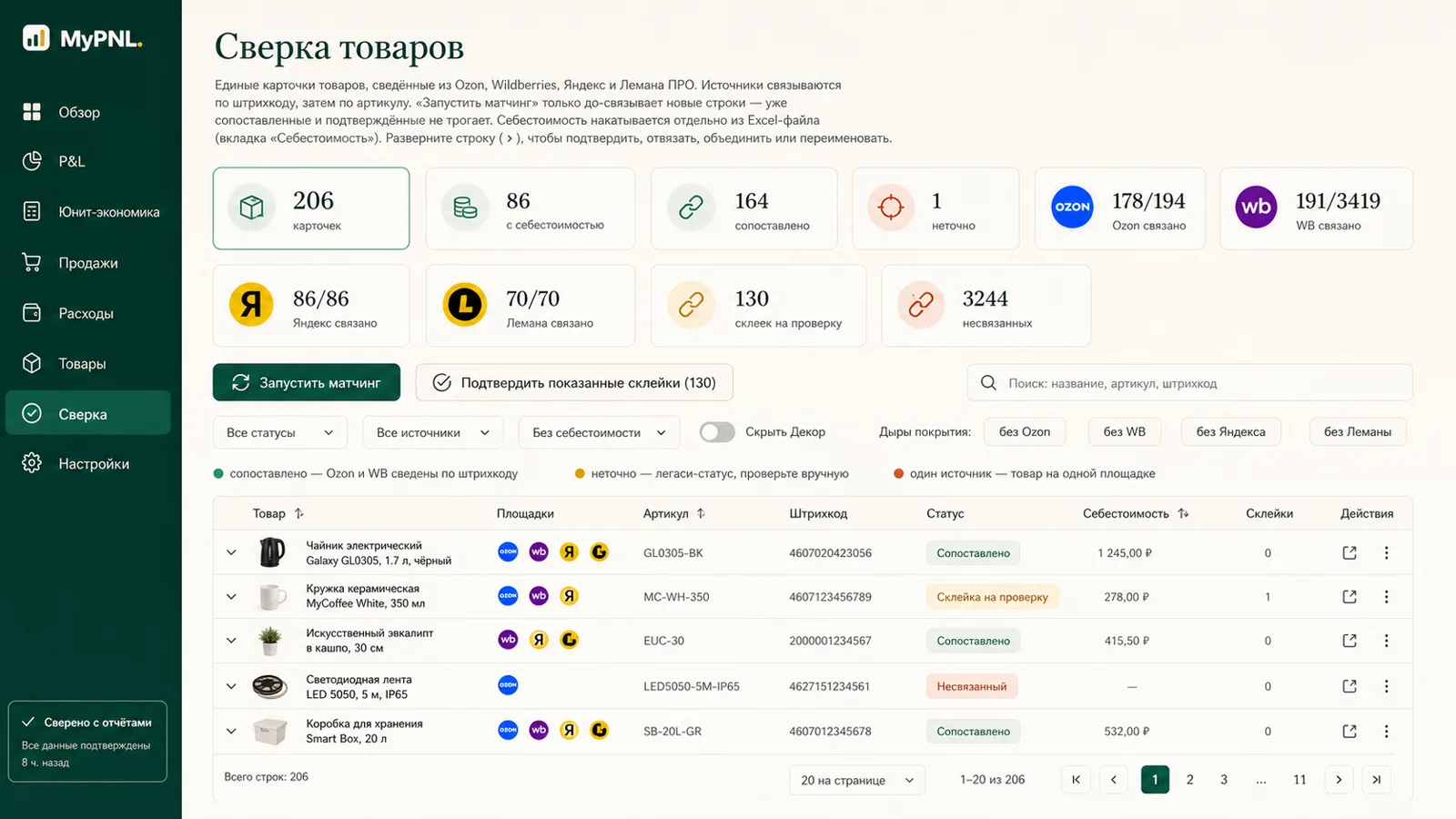The width and height of the screenshot is (1456, 819).
Task: Go to the next page
Action: 1339,780
